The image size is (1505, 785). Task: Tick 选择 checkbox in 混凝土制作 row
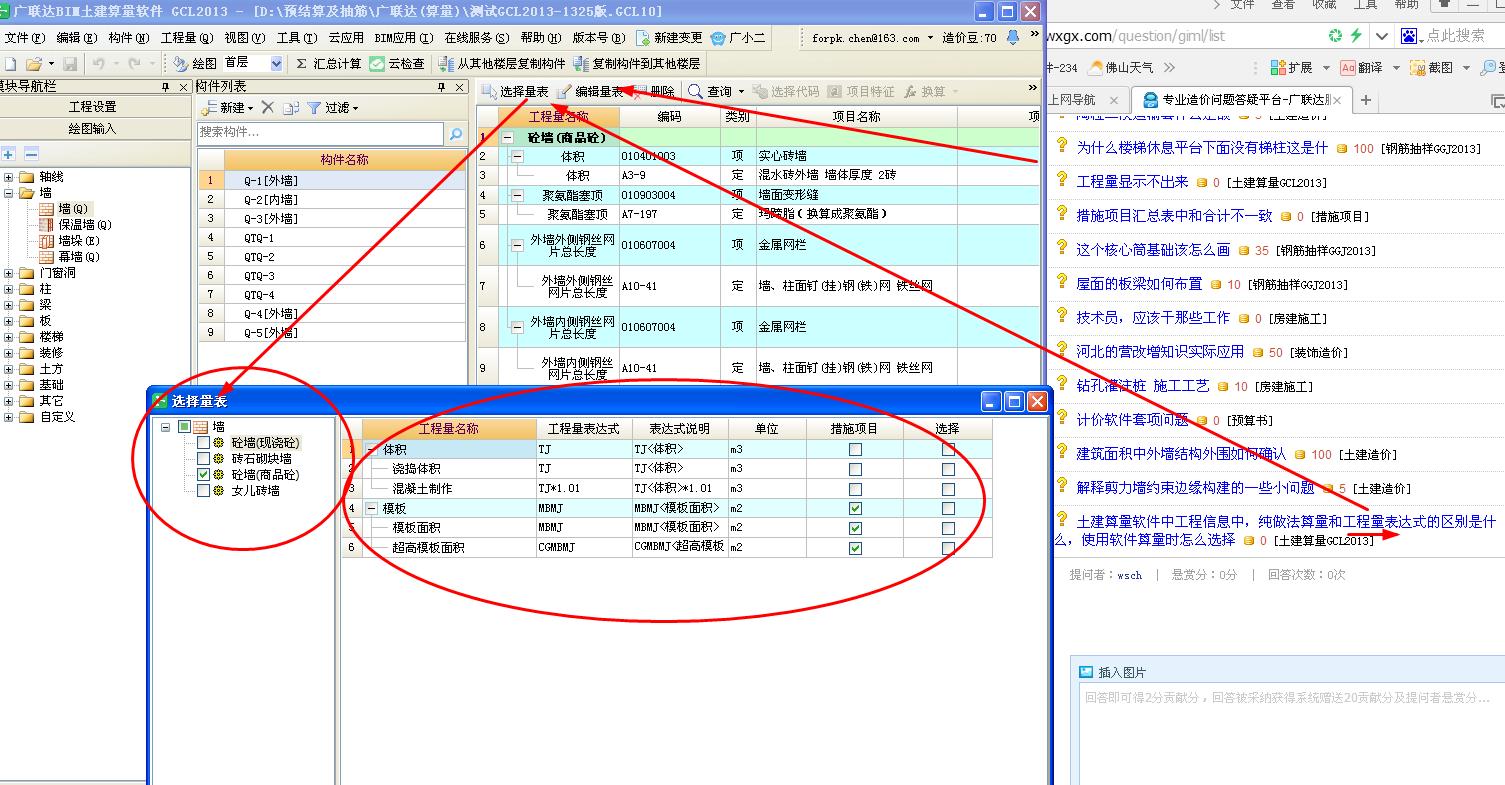pyautogui.click(x=948, y=489)
